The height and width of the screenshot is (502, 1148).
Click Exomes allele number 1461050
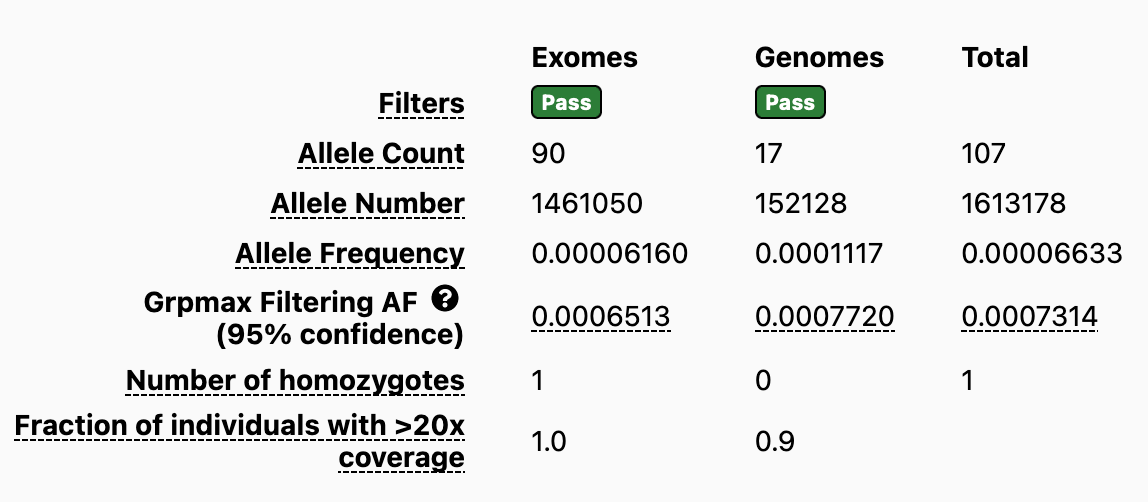587,203
